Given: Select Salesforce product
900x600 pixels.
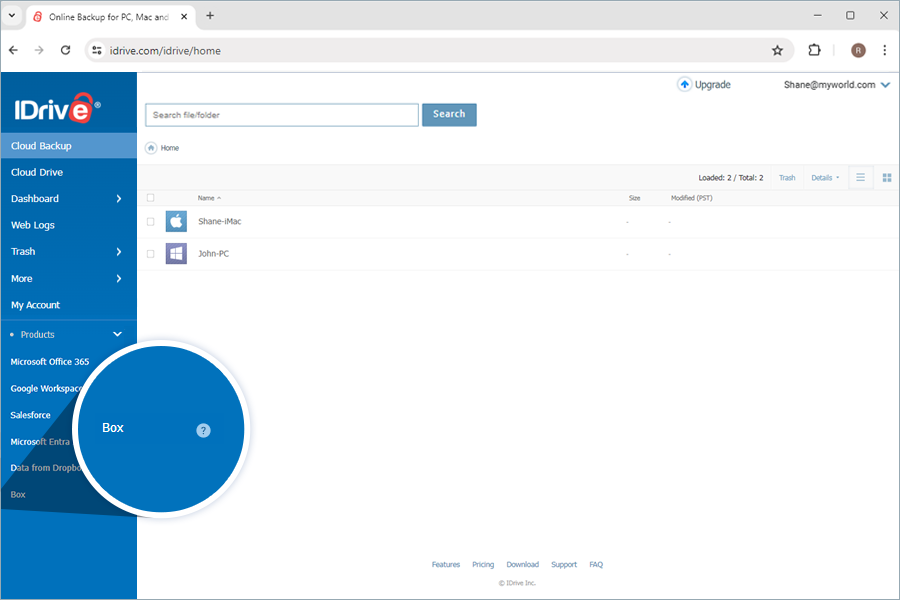Looking at the screenshot, I should tap(30, 415).
